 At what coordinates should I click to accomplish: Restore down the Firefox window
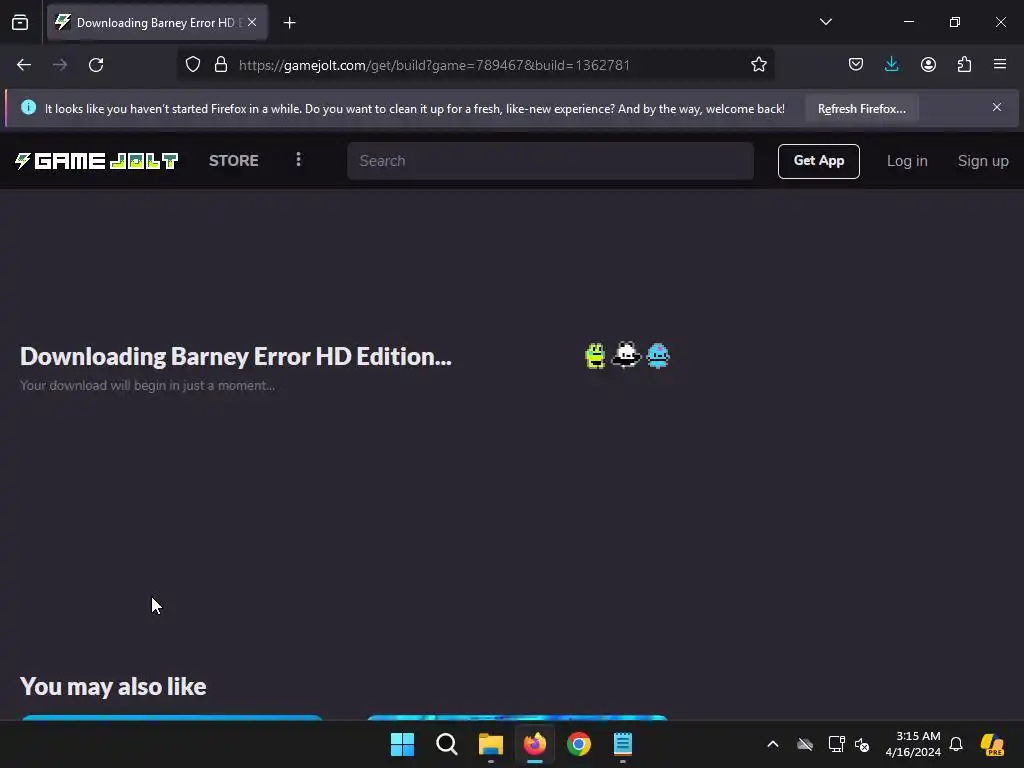pyautogui.click(x=955, y=22)
